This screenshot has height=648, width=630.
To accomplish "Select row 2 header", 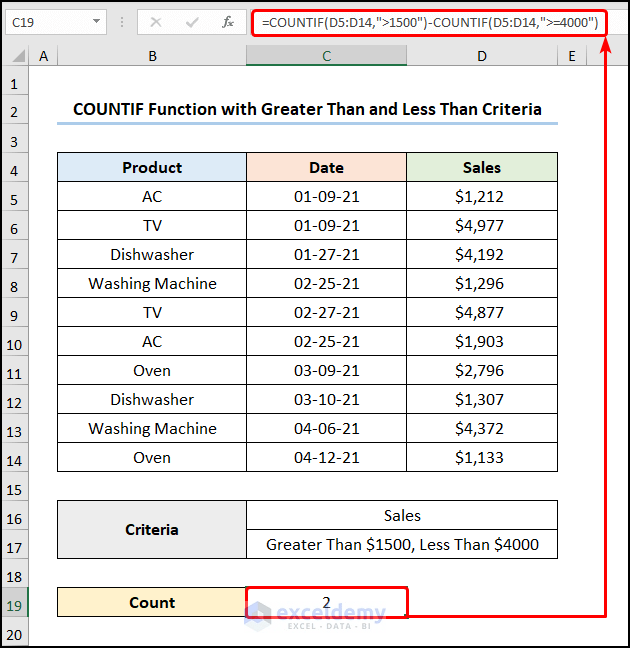I will (14, 112).
